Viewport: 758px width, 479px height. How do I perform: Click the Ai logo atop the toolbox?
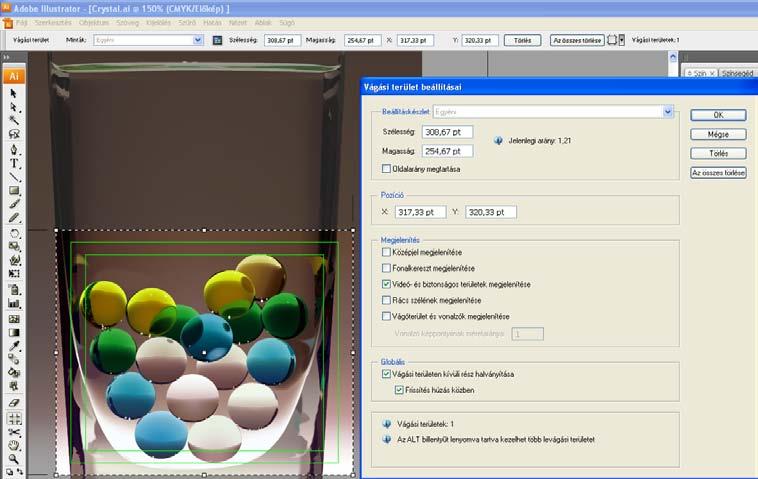click(x=14, y=76)
